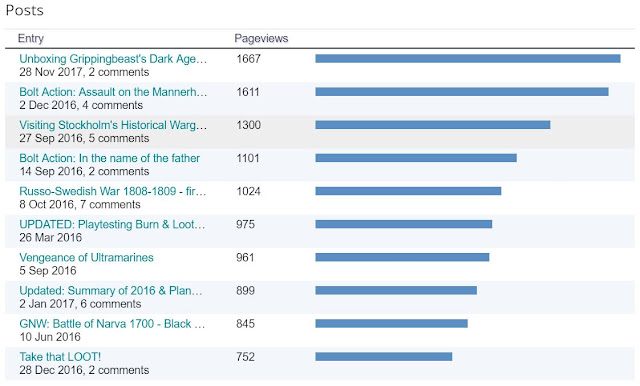Click the pageview bar for 961 views
The width and height of the screenshot is (640, 386).
[402, 257]
